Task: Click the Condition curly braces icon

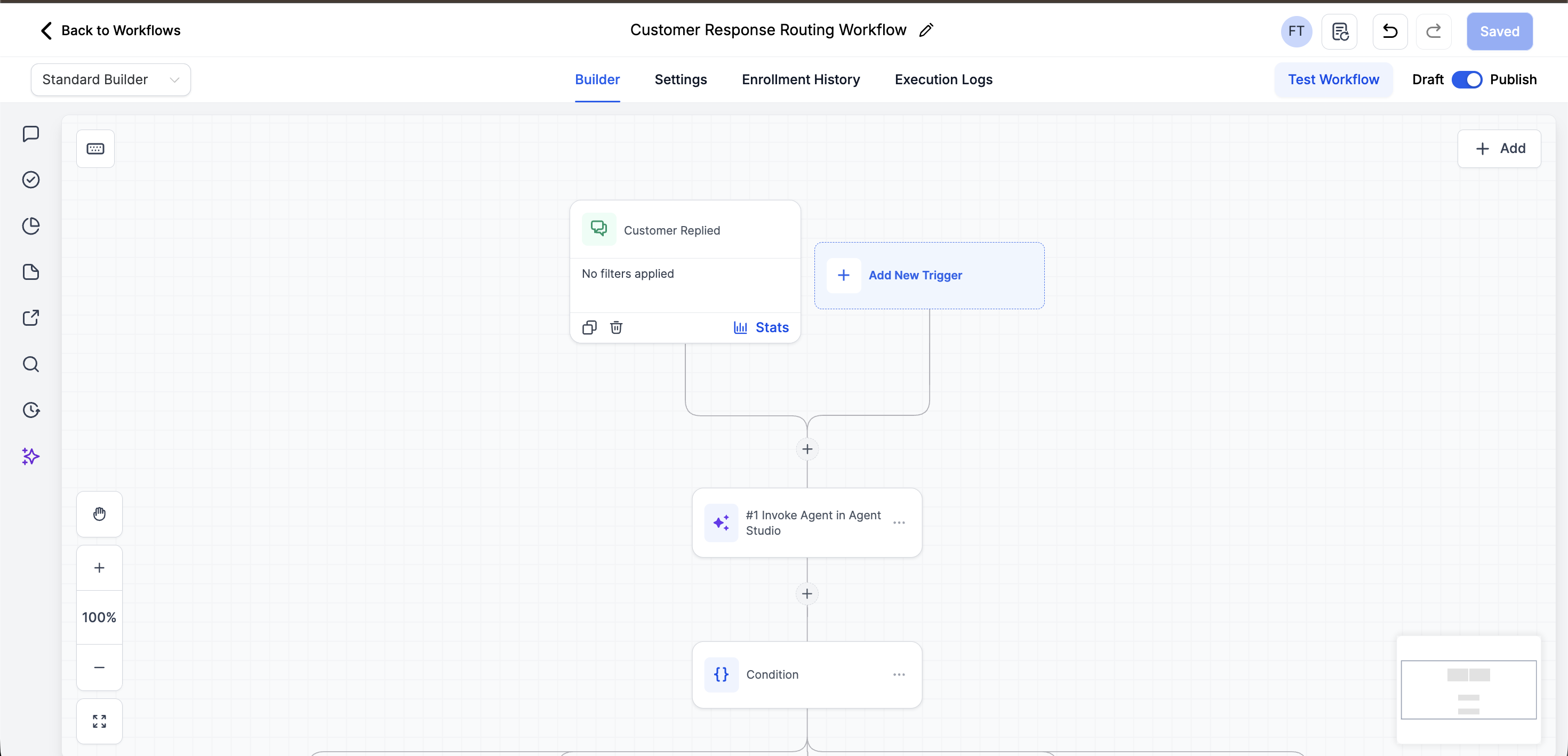Action: click(721, 674)
